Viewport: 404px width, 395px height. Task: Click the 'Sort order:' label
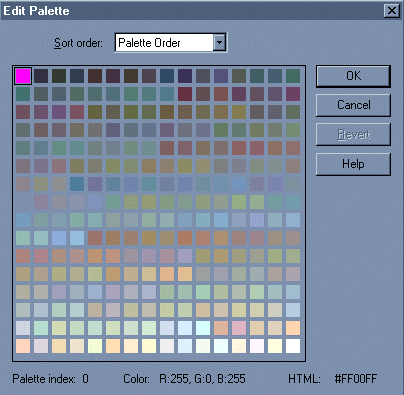point(79,43)
